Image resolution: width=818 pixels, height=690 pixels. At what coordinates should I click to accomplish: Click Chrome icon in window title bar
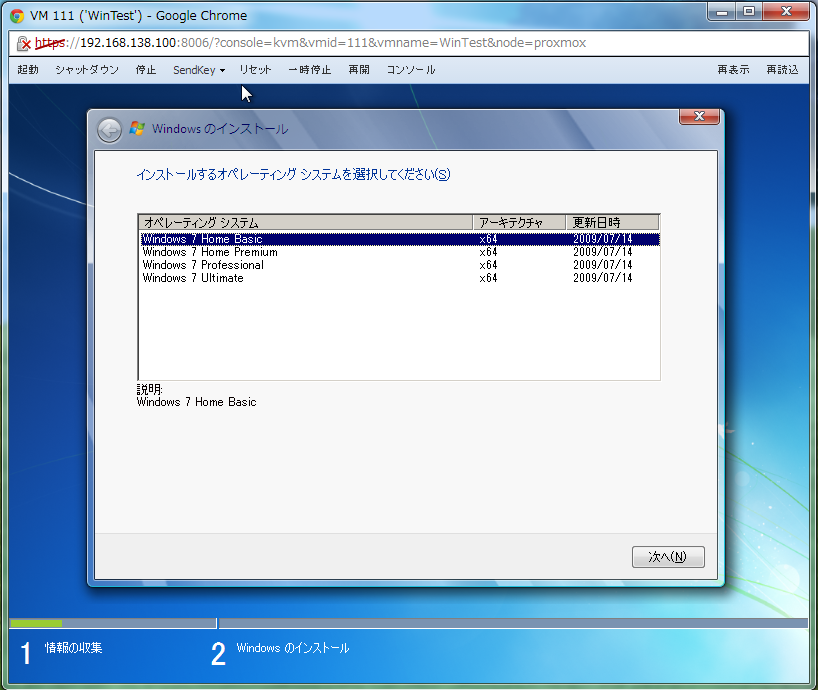coord(17,16)
